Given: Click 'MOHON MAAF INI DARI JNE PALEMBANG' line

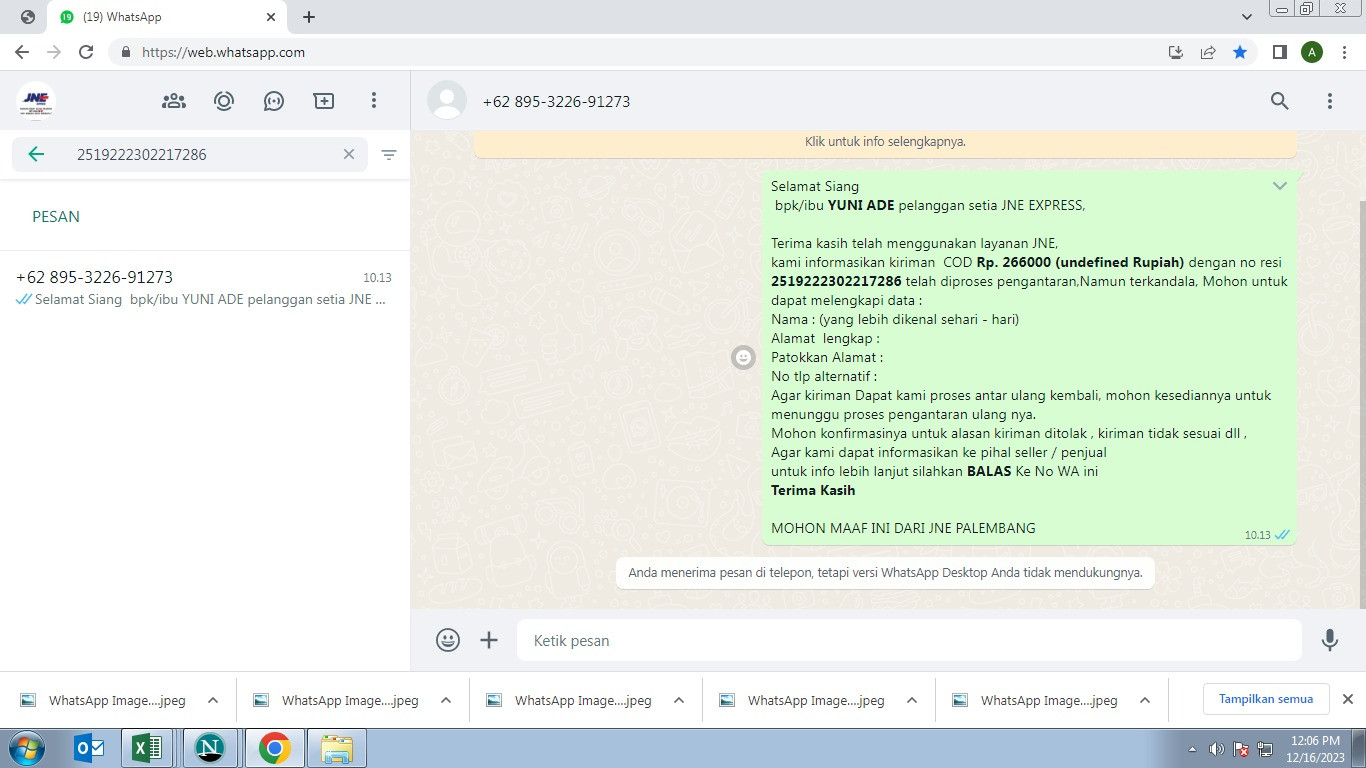Looking at the screenshot, I should 903,528.
